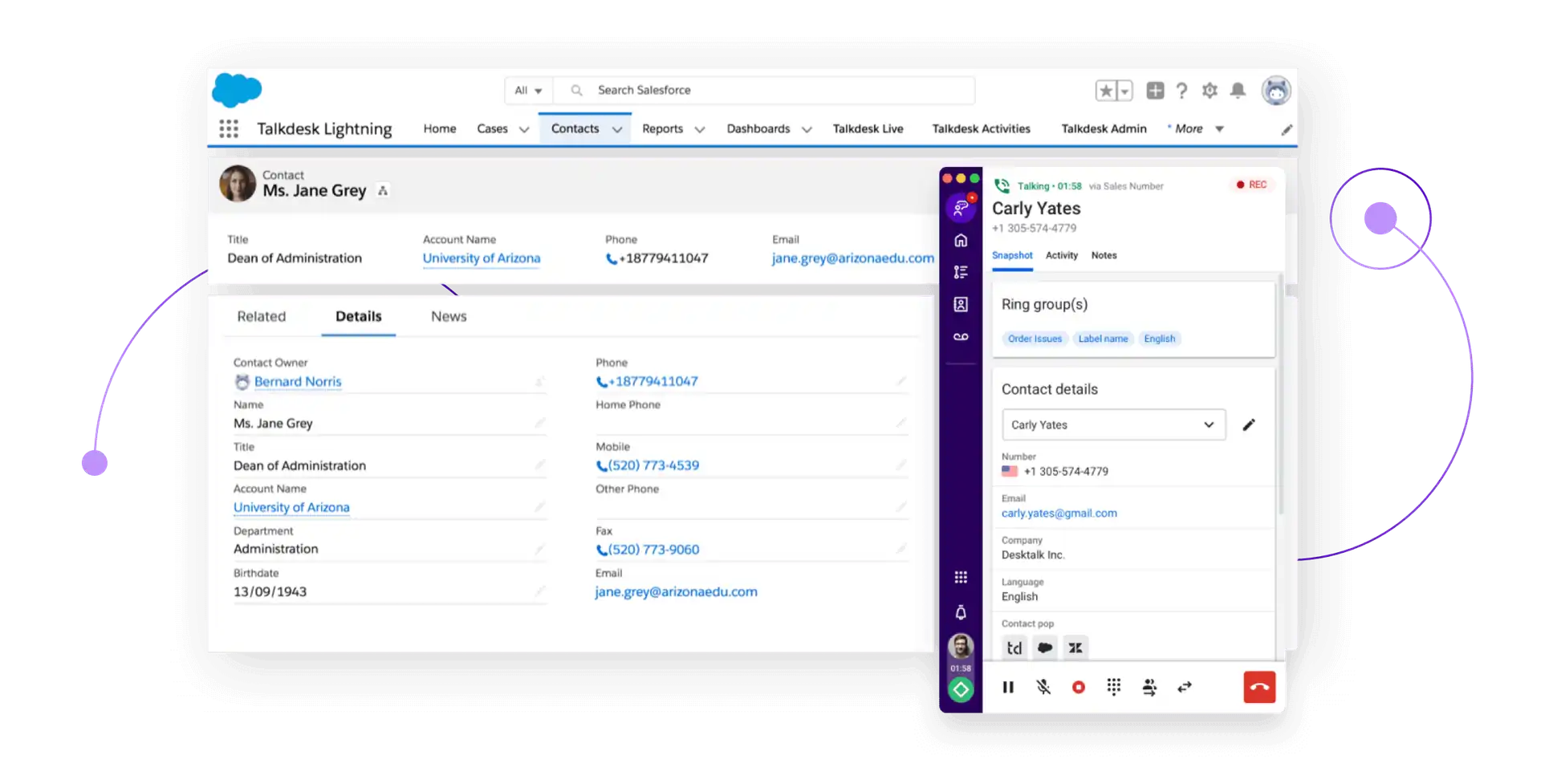Open the Reports dropdown menu
The height and width of the screenshot is (784, 1541).
673,128
